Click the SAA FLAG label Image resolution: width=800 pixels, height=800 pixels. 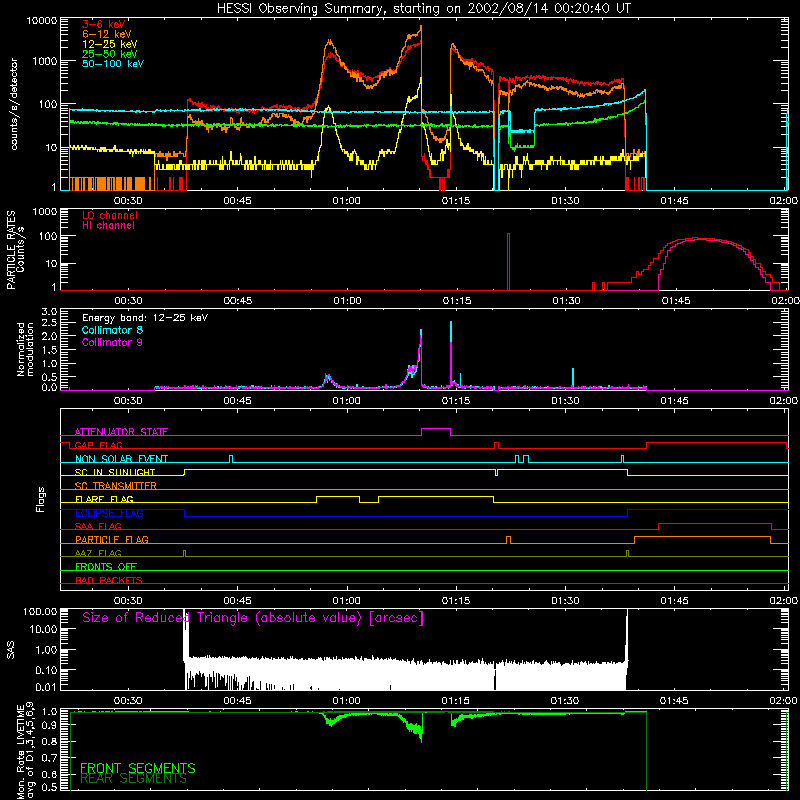tap(98, 526)
